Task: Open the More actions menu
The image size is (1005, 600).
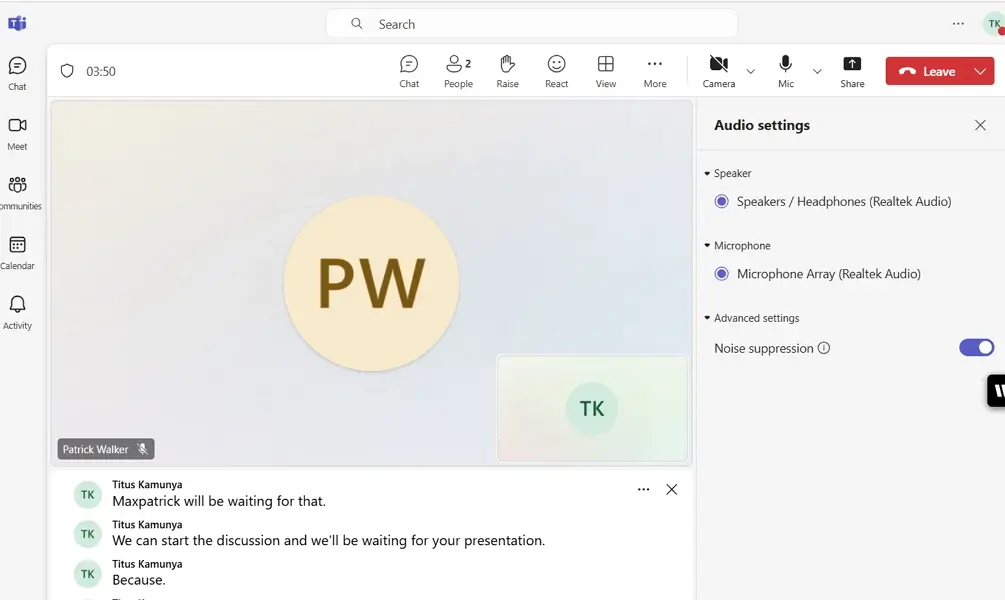Action: (x=654, y=71)
